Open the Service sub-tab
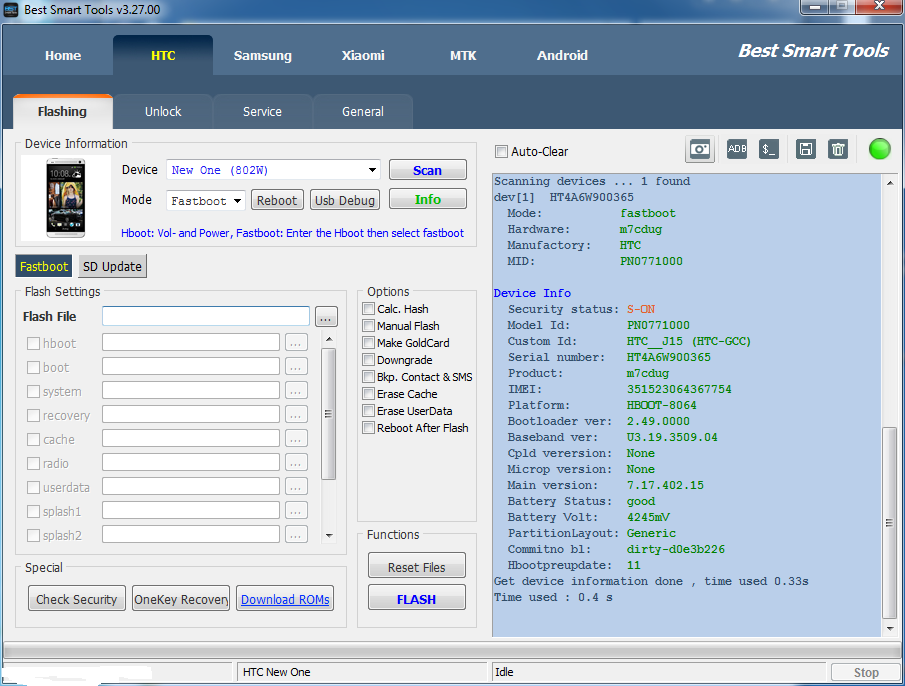905x686 pixels. click(x=263, y=111)
